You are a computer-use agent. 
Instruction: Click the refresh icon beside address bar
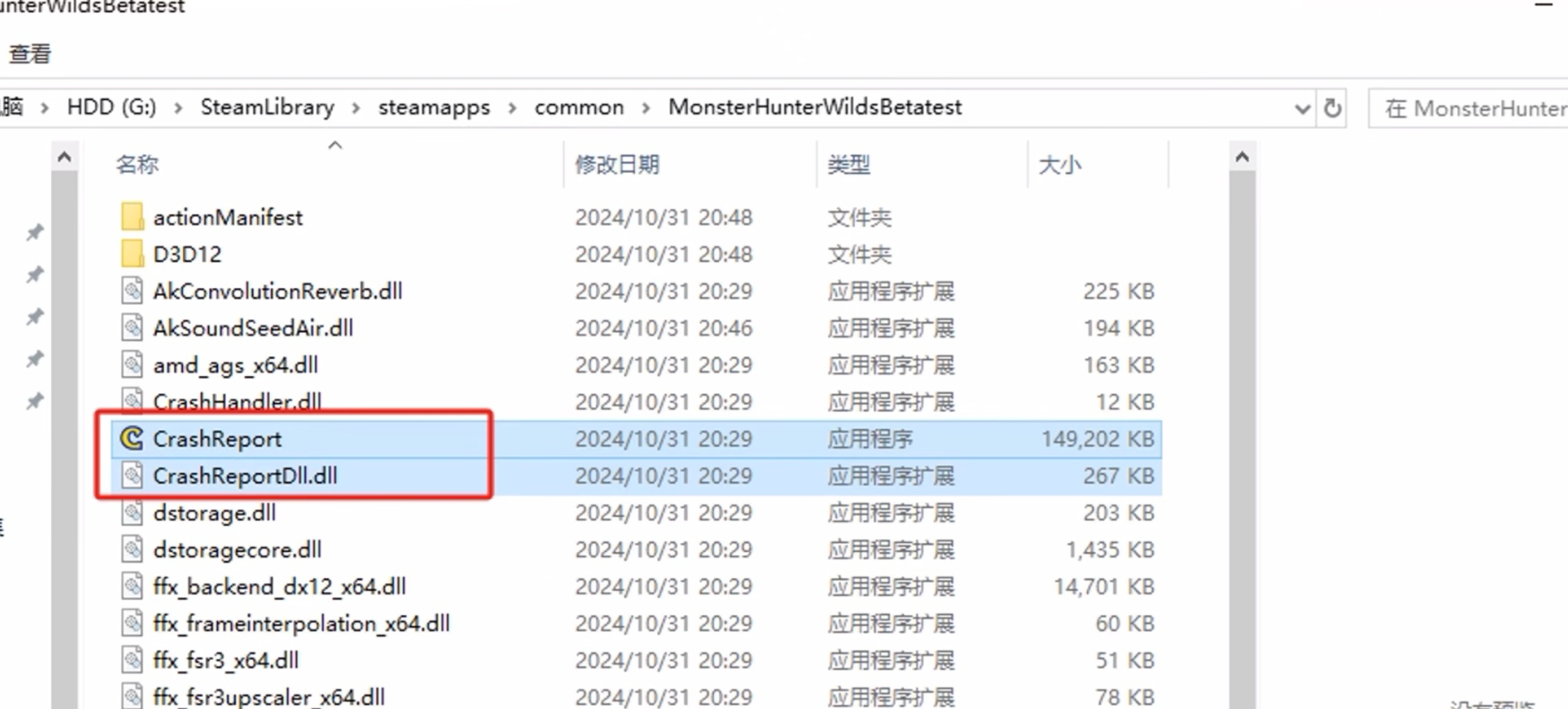click(1332, 108)
